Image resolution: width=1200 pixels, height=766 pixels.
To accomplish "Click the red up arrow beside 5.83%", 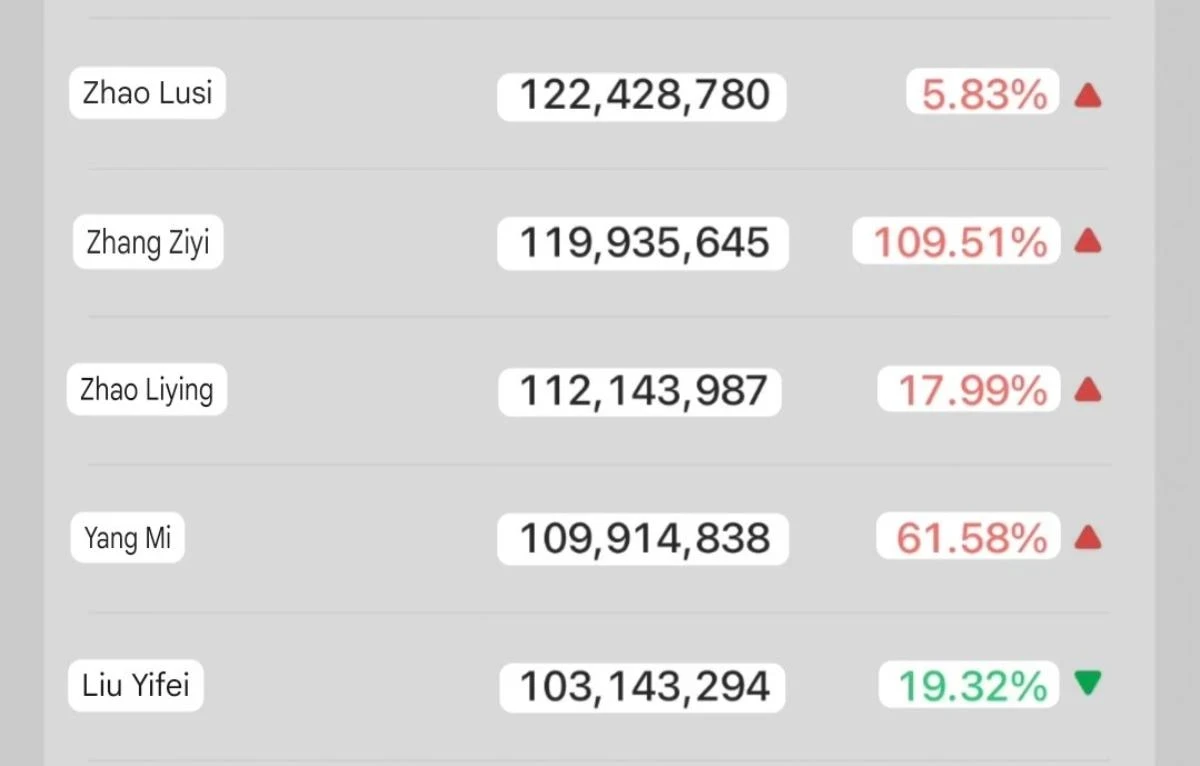I will [x=1088, y=96].
